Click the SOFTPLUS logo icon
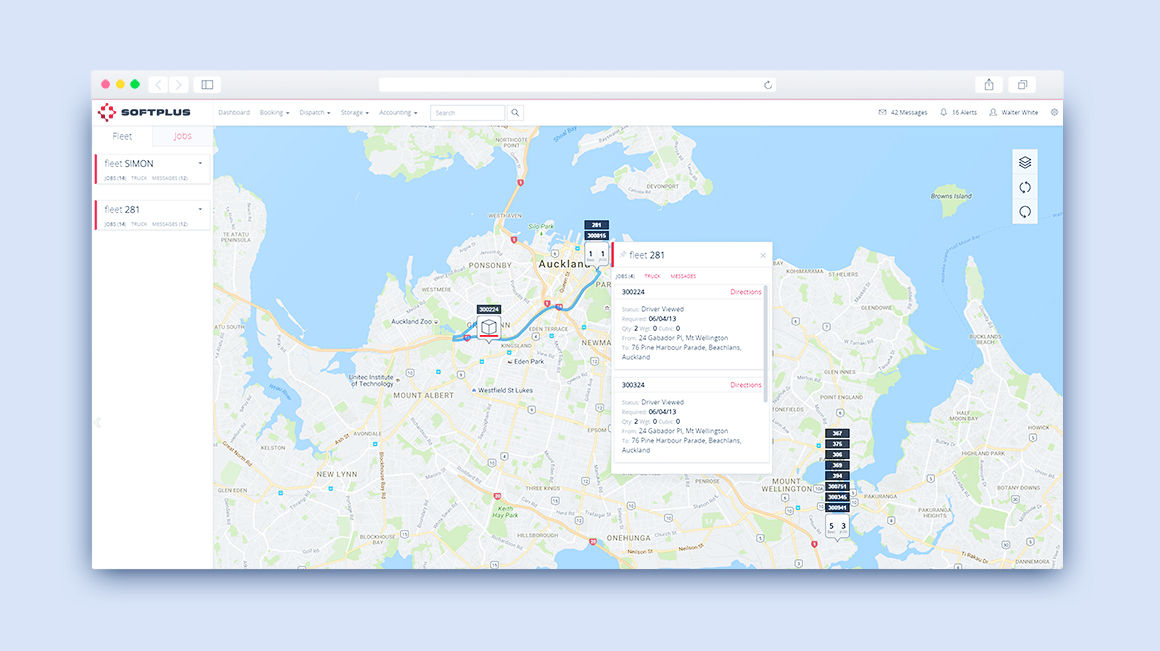This screenshot has height=651, width=1160. click(x=106, y=112)
